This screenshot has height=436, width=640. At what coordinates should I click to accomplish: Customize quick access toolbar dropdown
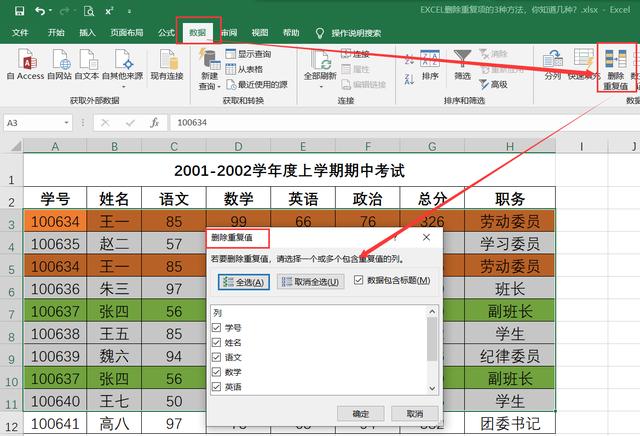129,11
